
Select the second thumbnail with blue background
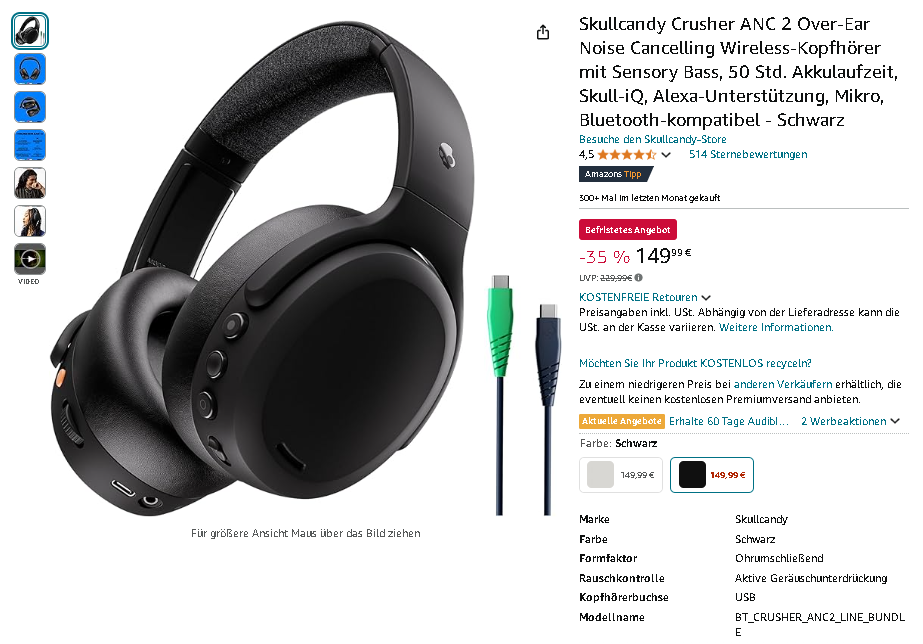click(29, 69)
